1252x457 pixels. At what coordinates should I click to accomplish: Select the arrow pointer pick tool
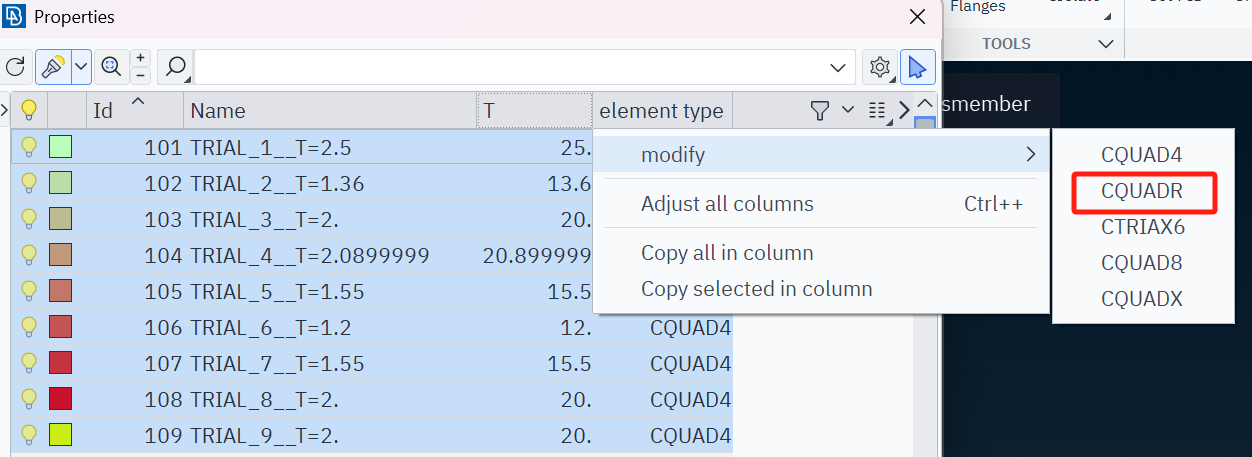pos(918,67)
